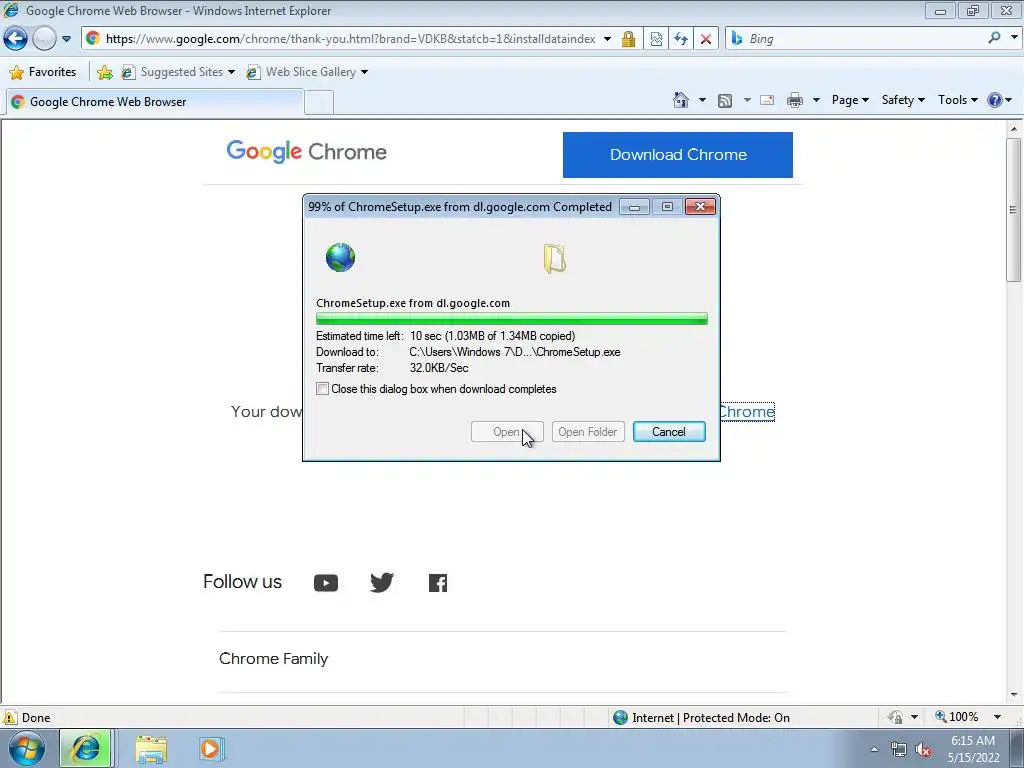The height and width of the screenshot is (768, 1024).
Task: Open the Twitter social icon
Action: click(382, 582)
